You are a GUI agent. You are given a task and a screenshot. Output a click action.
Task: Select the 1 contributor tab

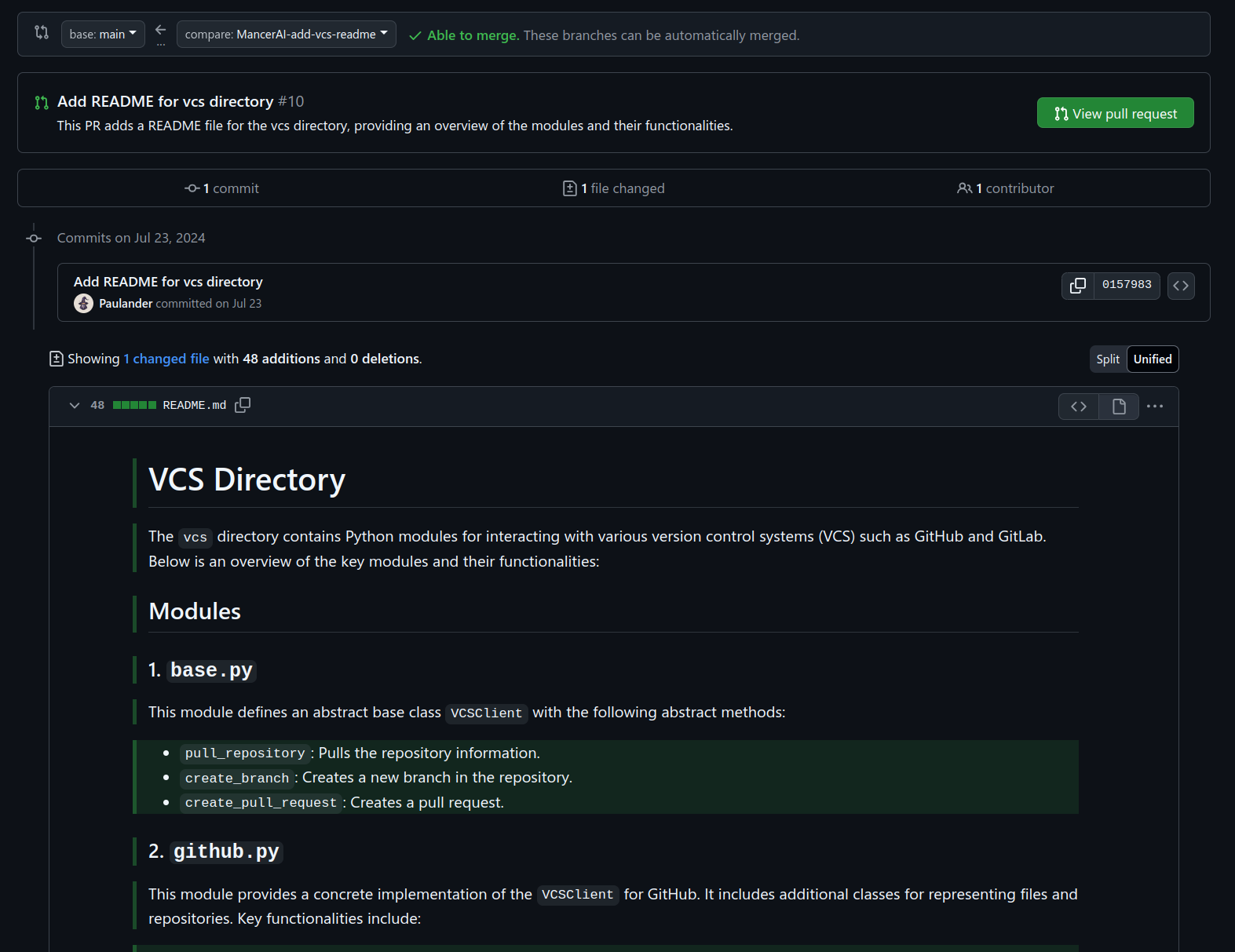click(x=1006, y=188)
